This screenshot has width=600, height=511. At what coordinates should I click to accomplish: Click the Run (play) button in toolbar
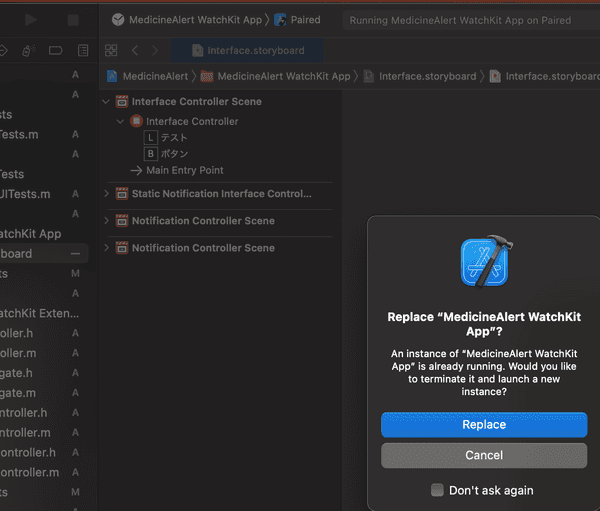(x=31, y=20)
